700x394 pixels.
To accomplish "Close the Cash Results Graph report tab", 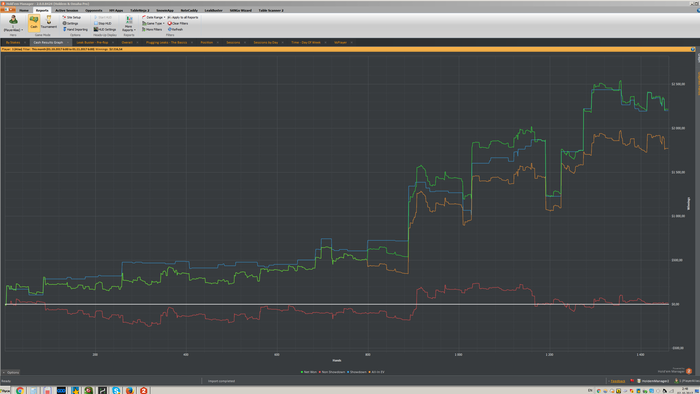I will (x=68, y=42).
